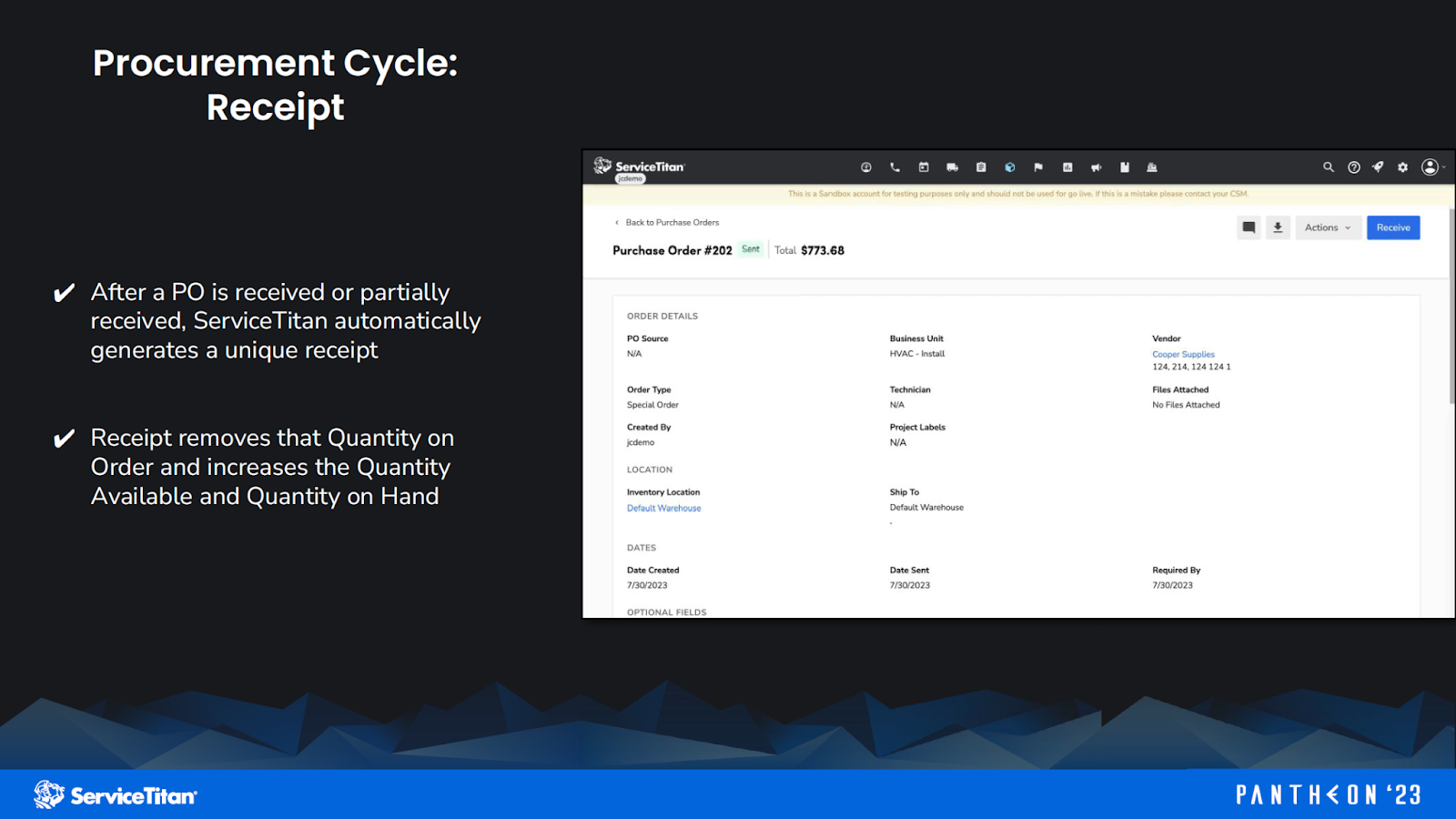The image size is (1456, 819).
Task: Open the flag icon in navbar
Action: click(1038, 167)
